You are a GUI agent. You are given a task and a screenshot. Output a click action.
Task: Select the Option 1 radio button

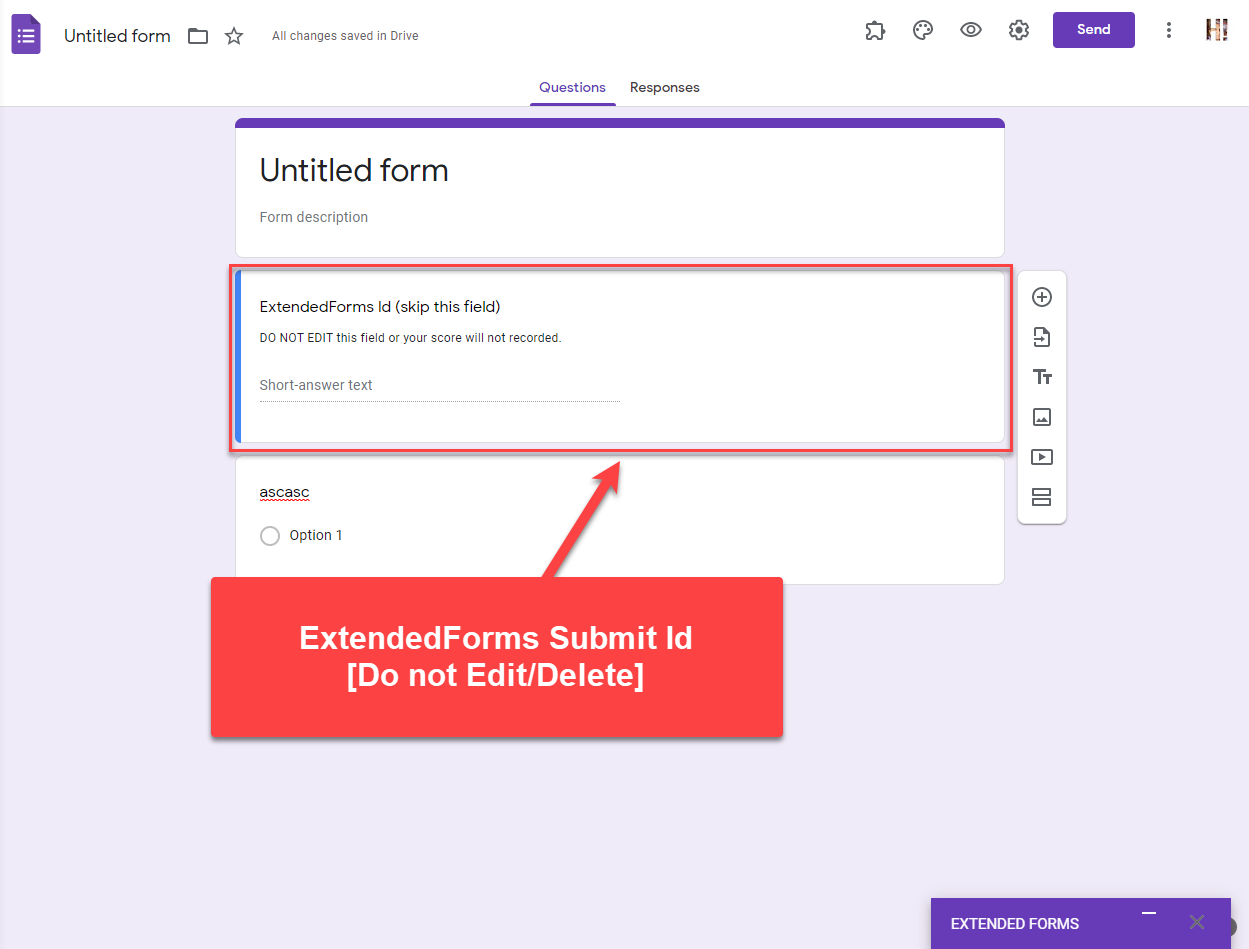tap(270, 535)
